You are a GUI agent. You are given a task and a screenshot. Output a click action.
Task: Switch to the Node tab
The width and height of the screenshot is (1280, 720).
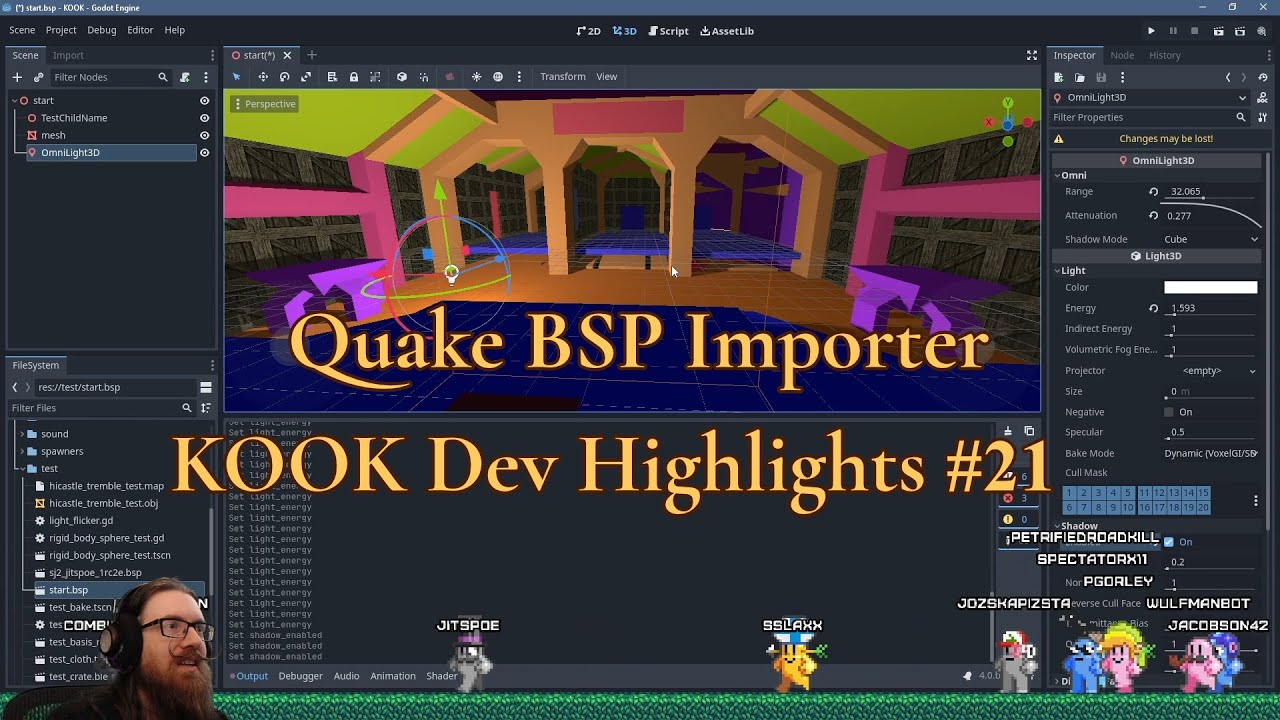point(1122,55)
